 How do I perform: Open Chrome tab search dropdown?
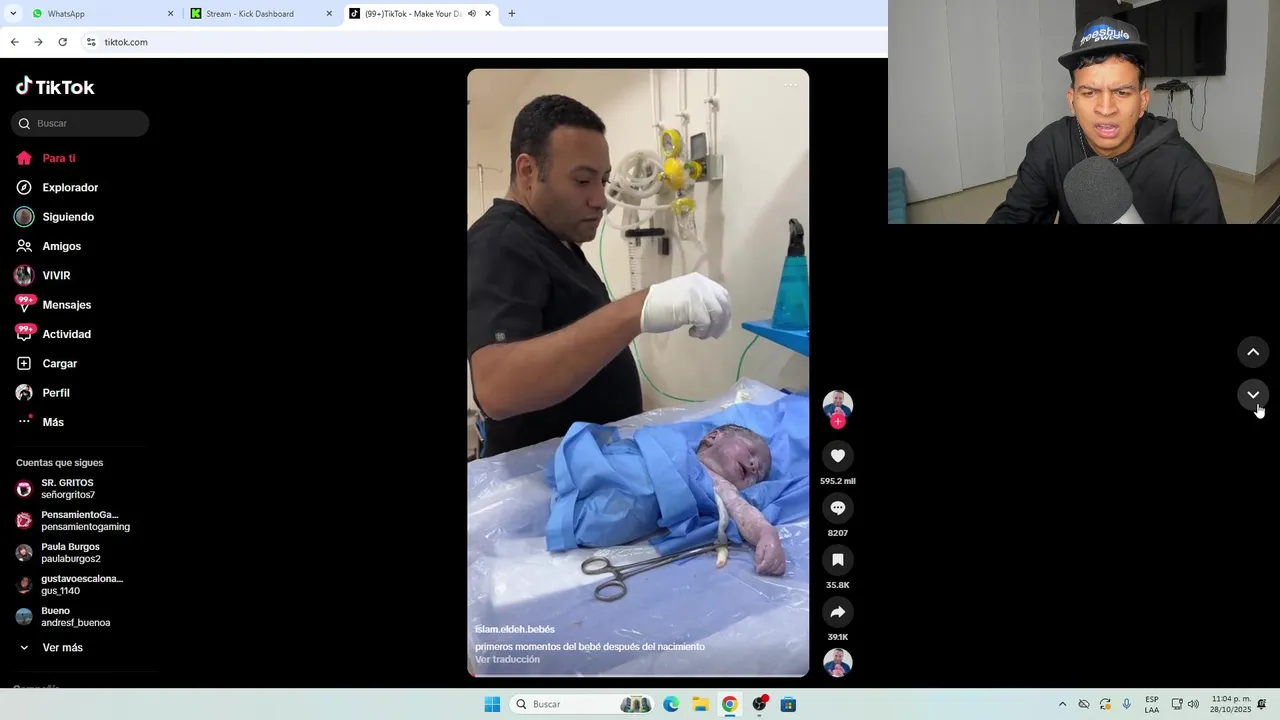point(12,14)
